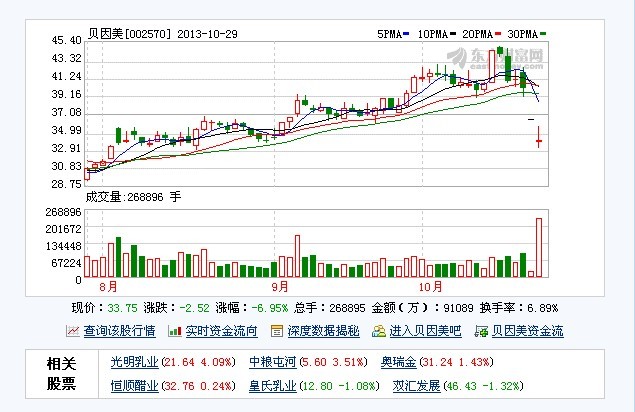
Task: Click the 金额 value 91089
Action: (458, 308)
